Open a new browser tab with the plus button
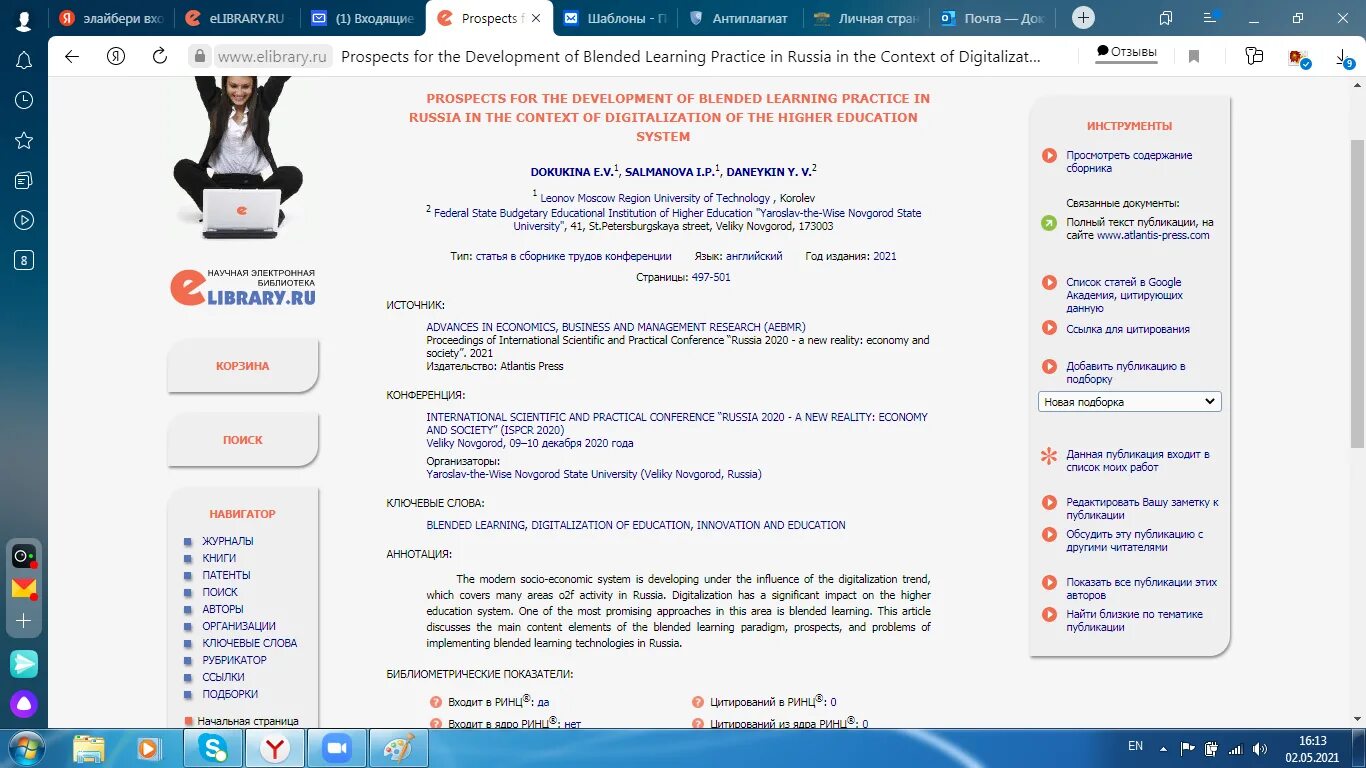The width and height of the screenshot is (1366, 768). click(1083, 18)
